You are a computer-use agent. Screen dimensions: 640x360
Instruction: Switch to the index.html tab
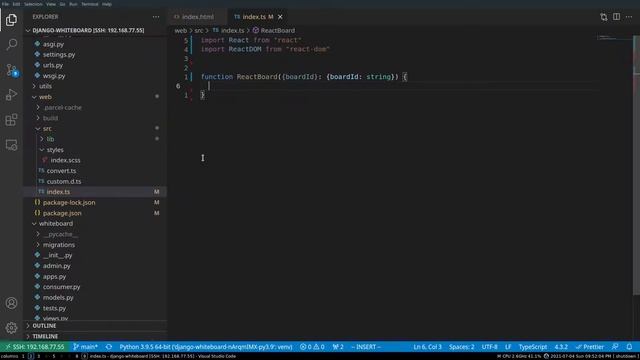pos(198,17)
